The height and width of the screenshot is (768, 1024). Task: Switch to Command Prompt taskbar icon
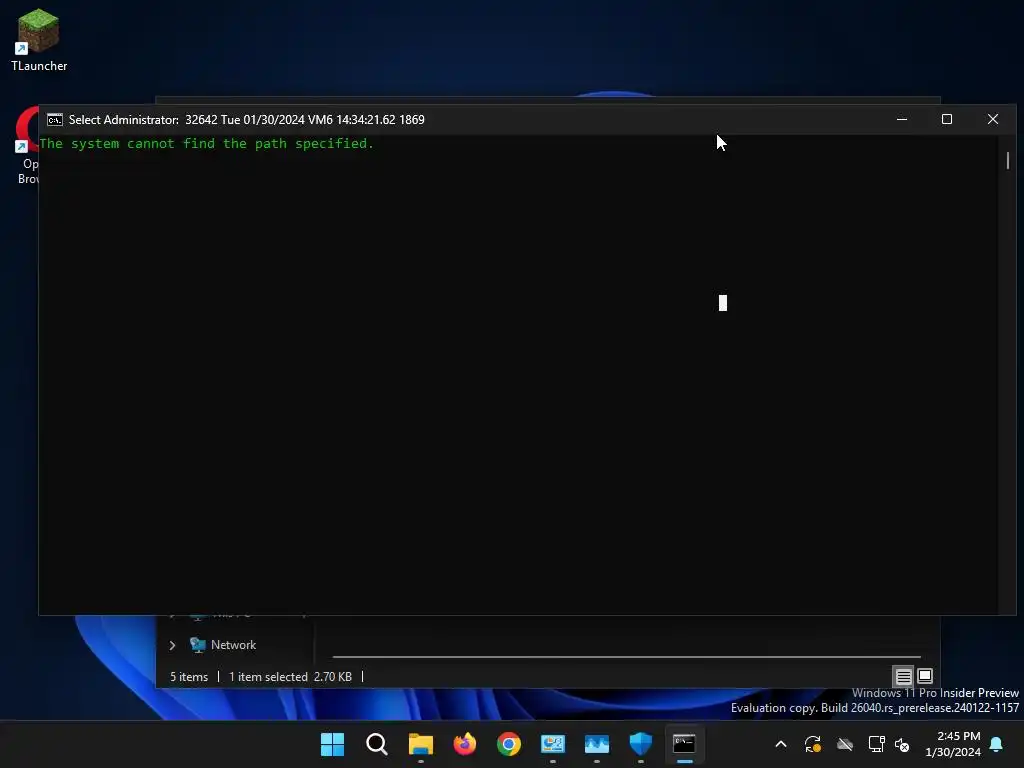(x=684, y=744)
